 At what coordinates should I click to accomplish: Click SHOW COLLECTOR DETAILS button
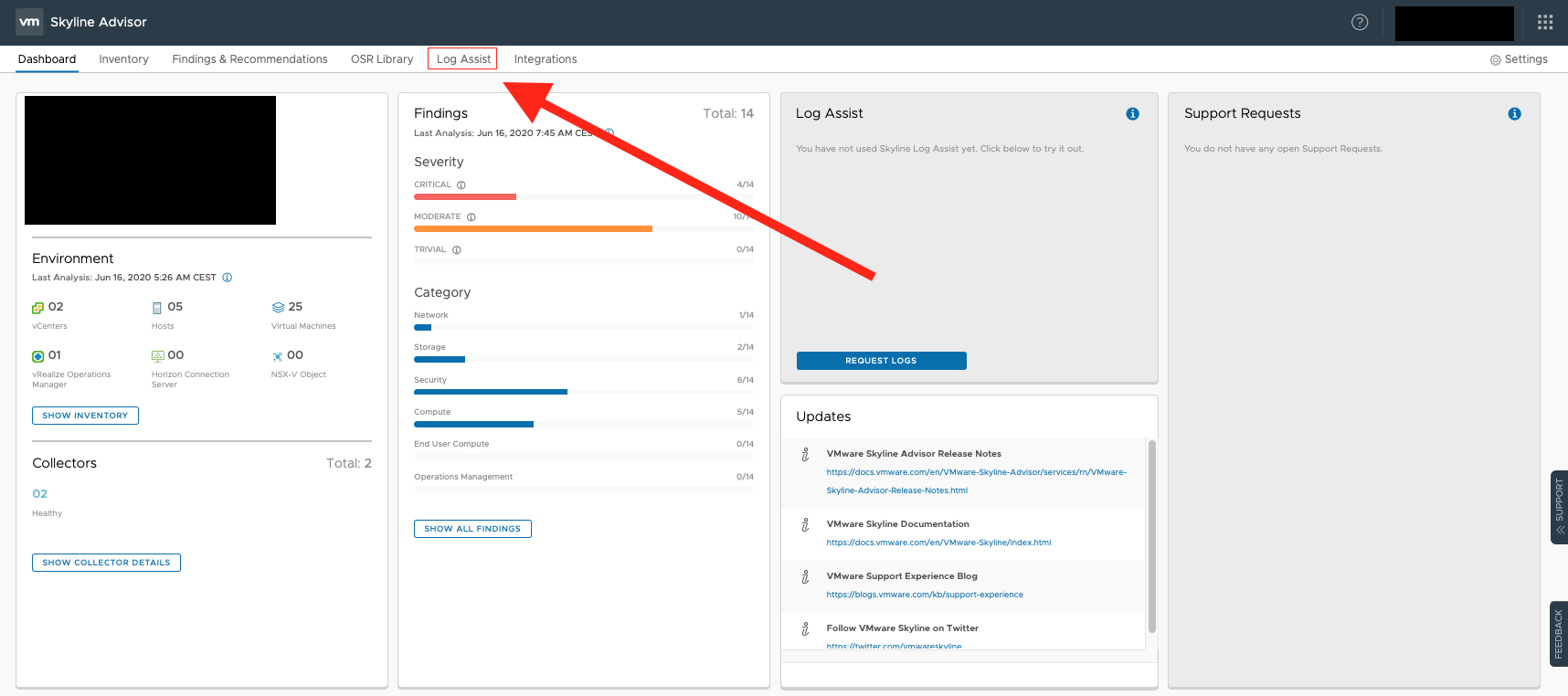(x=106, y=563)
